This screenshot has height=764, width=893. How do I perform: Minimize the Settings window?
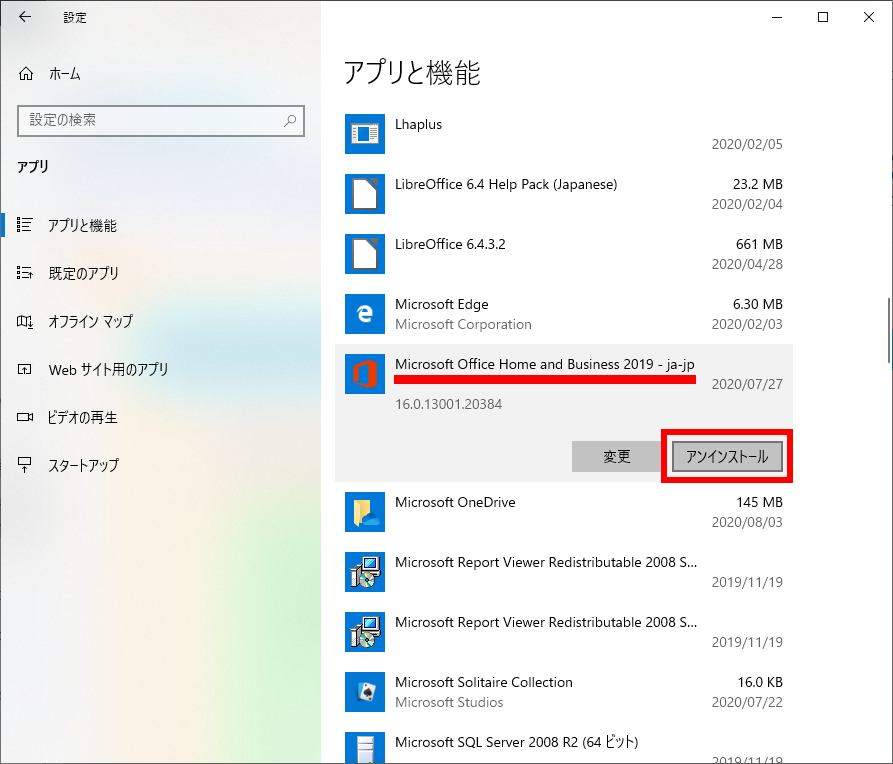(777, 17)
